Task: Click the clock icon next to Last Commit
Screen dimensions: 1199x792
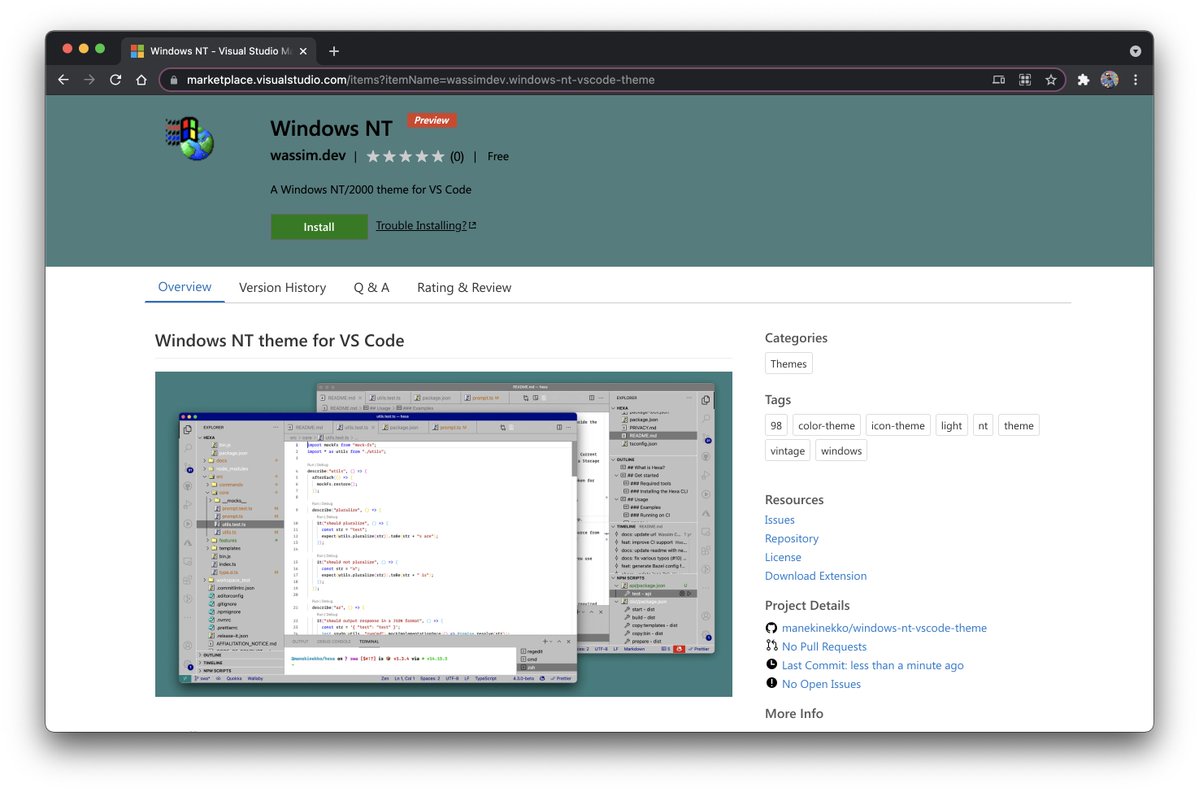Action: pos(772,664)
